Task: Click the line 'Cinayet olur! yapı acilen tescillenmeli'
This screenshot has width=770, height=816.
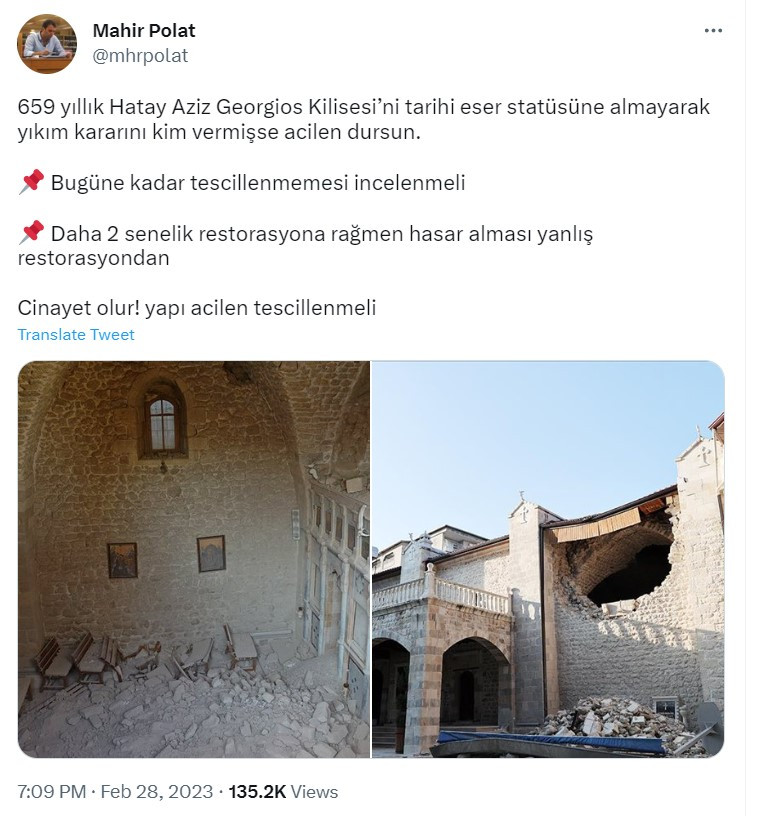Action: [197, 308]
